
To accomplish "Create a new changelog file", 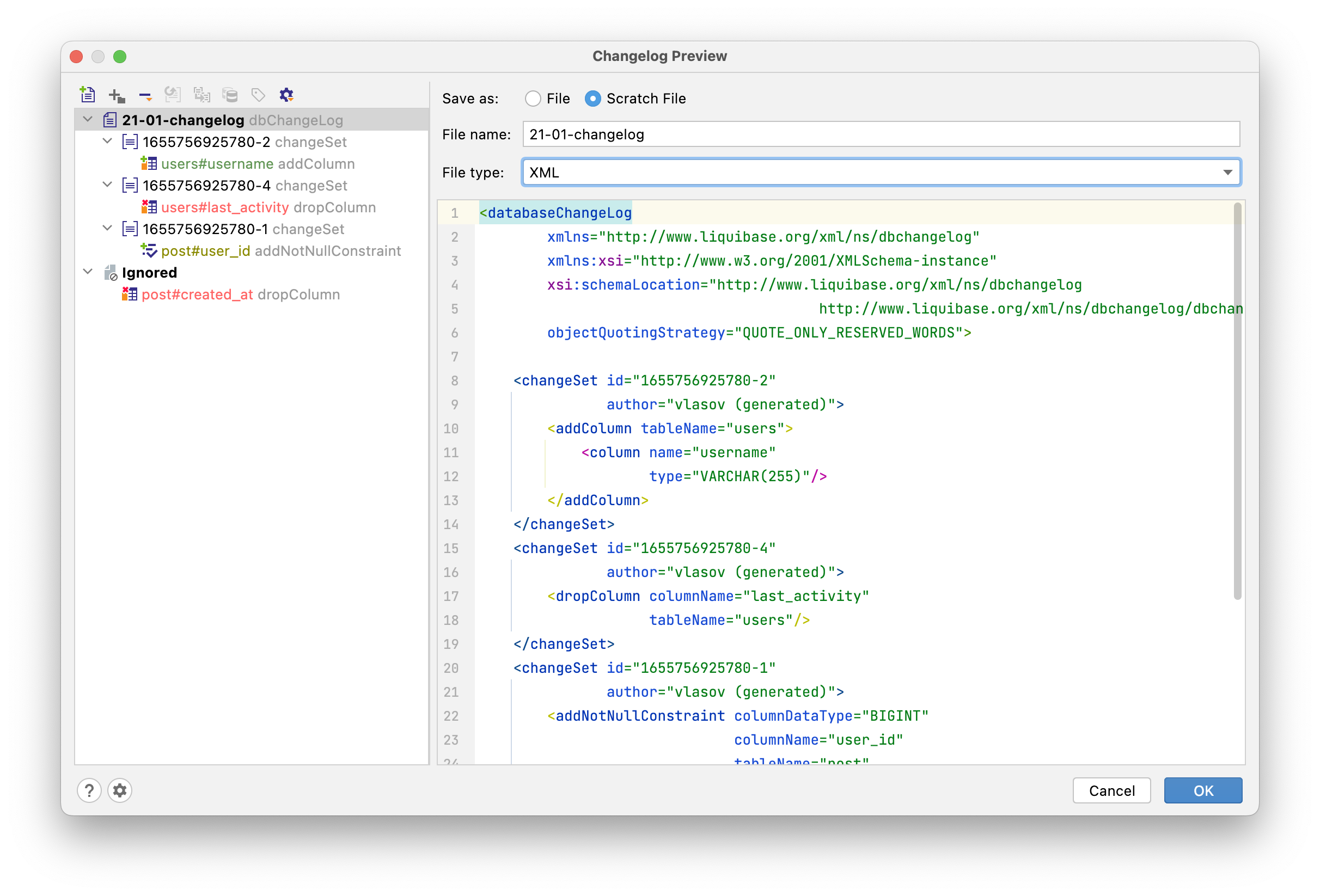I will tap(88, 94).
